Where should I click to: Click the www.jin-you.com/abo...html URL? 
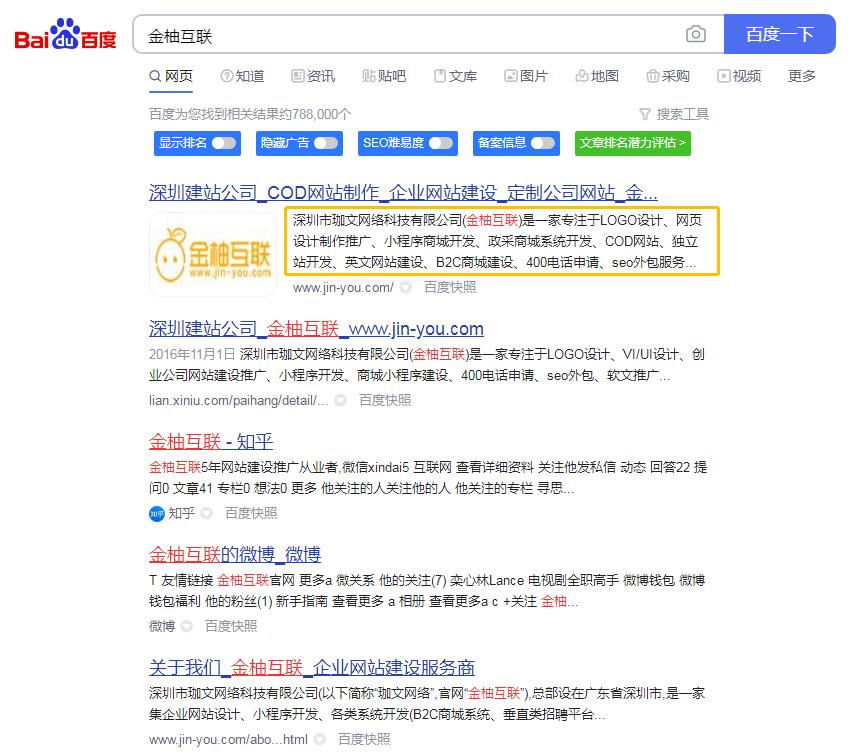[228, 740]
